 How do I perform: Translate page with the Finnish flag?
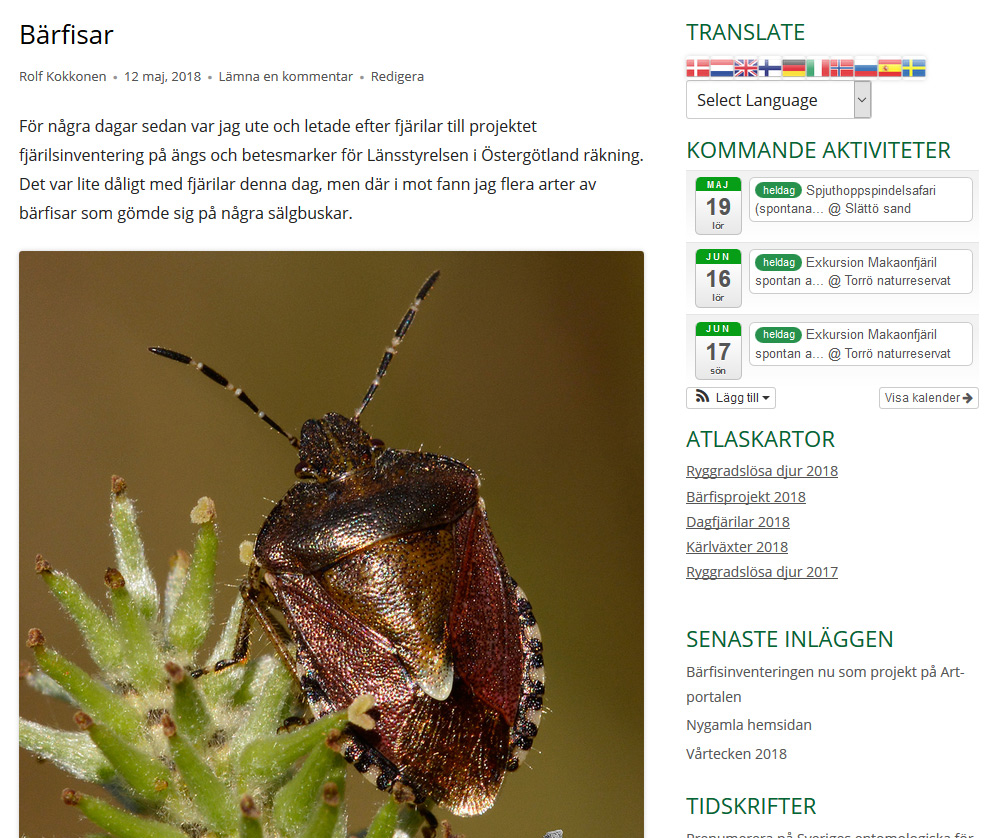(x=770, y=68)
